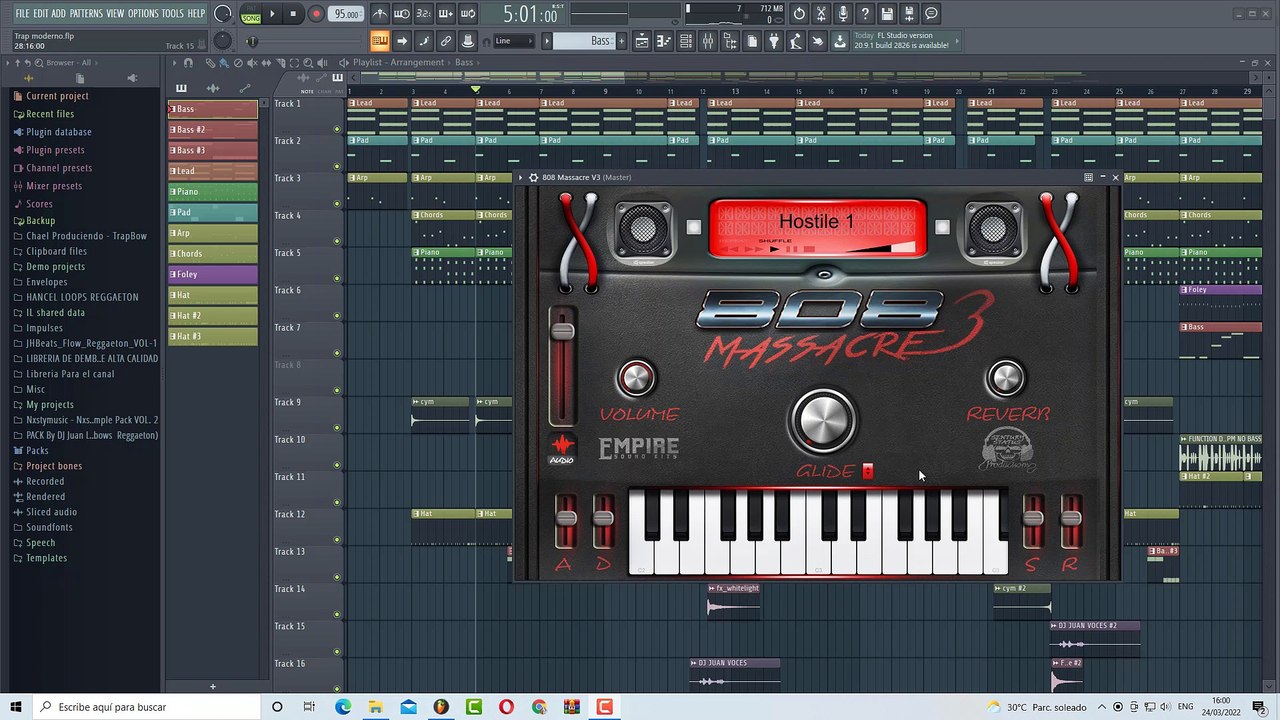The height and width of the screenshot is (720, 1280).
Task: Click the blend recording overdub icon
Action: click(446, 14)
